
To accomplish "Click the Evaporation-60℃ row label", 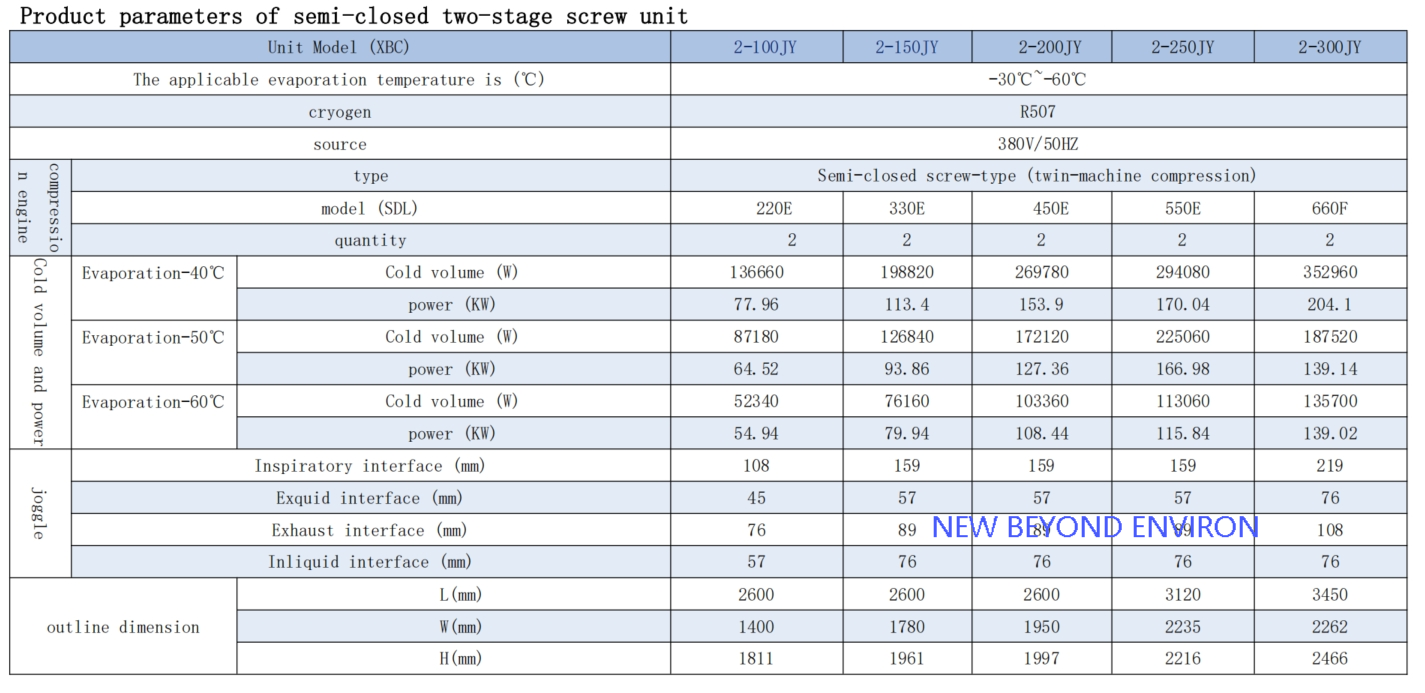I will (153, 402).
